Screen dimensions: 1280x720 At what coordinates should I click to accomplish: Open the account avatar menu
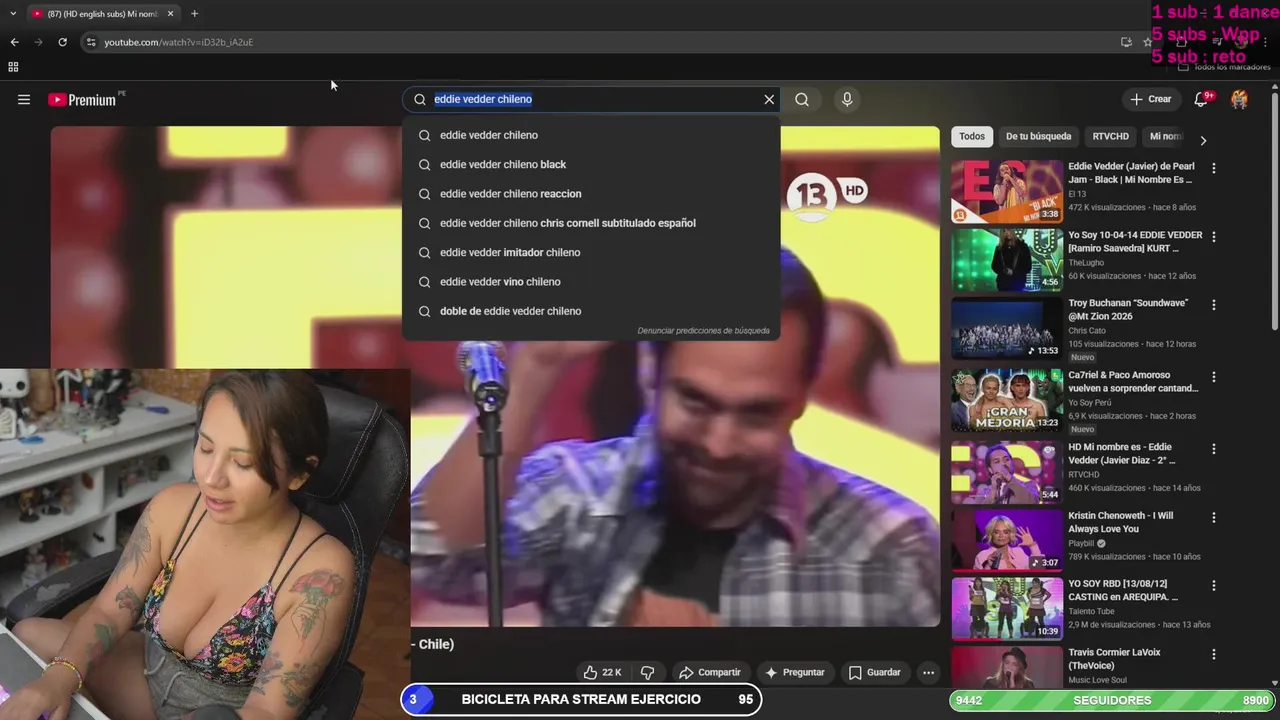click(x=1240, y=99)
